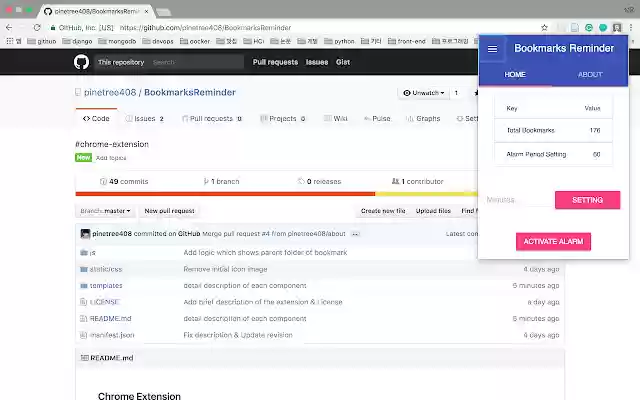Open the Unwatch dropdown
The image size is (640, 400).
point(423,93)
